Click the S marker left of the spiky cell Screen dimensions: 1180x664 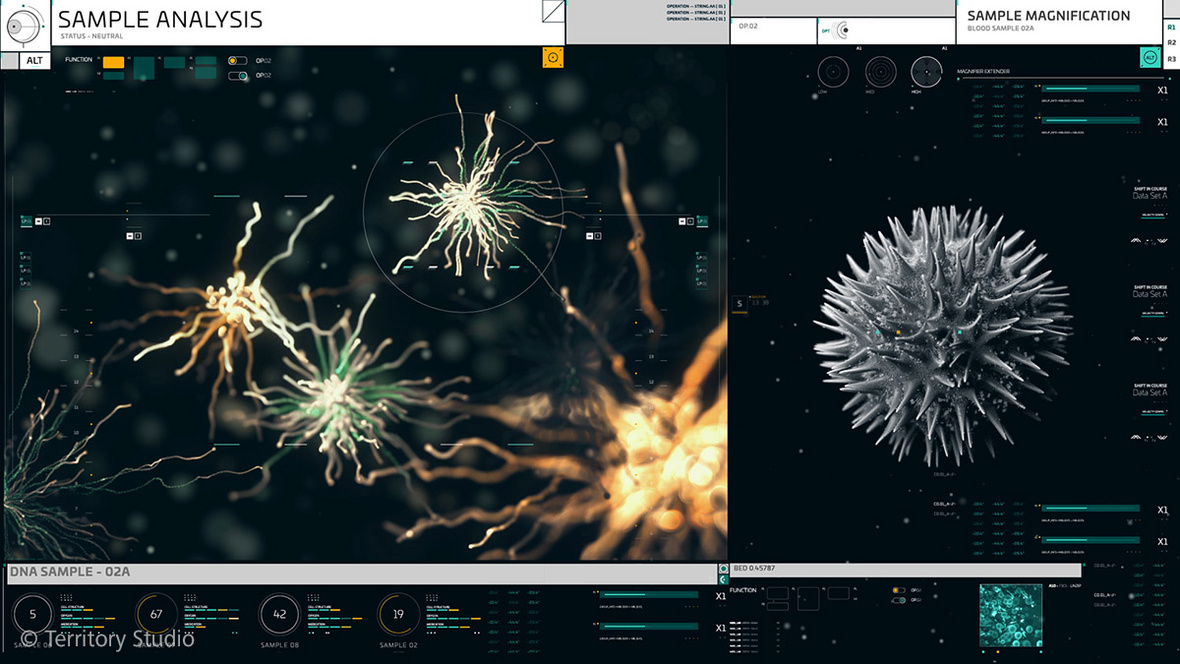739,304
